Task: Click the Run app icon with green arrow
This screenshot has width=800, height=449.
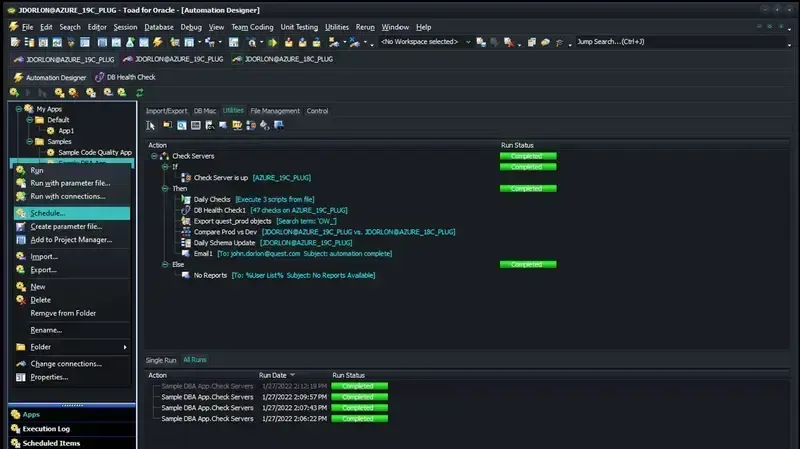Action: click(14, 92)
